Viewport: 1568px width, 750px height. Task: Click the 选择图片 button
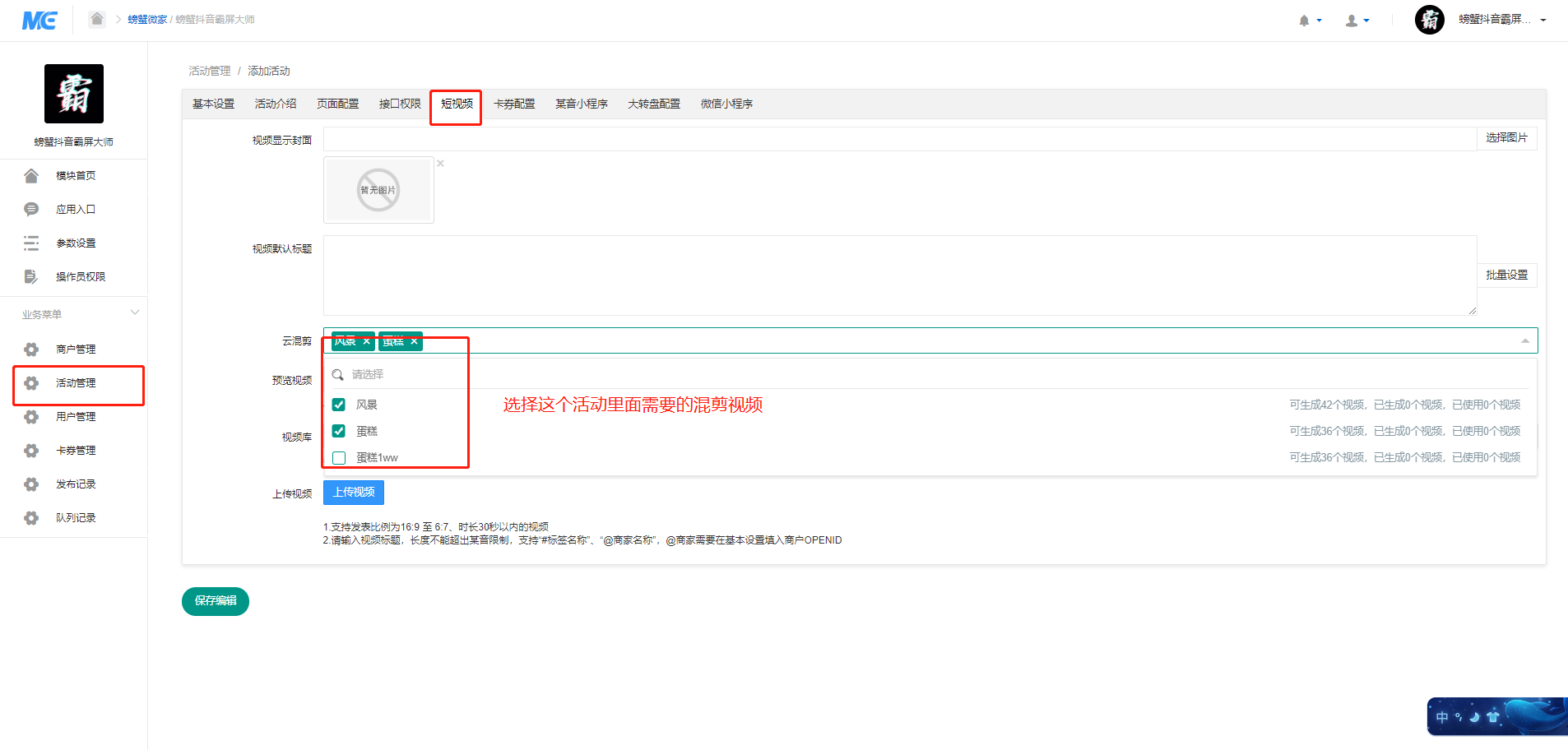click(1506, 138)
